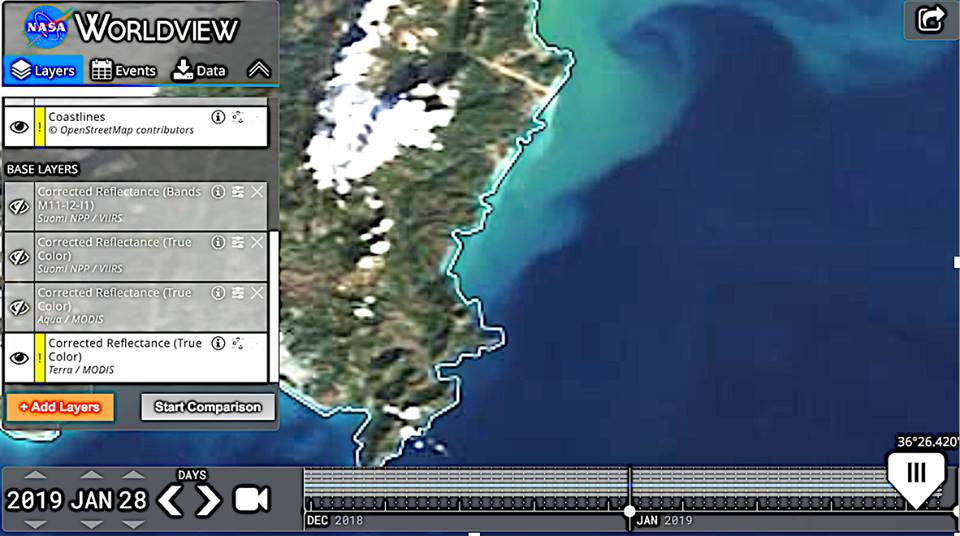
Task: Click the Add Layers button
Action: pyautogui.click(x=60, y=407)
